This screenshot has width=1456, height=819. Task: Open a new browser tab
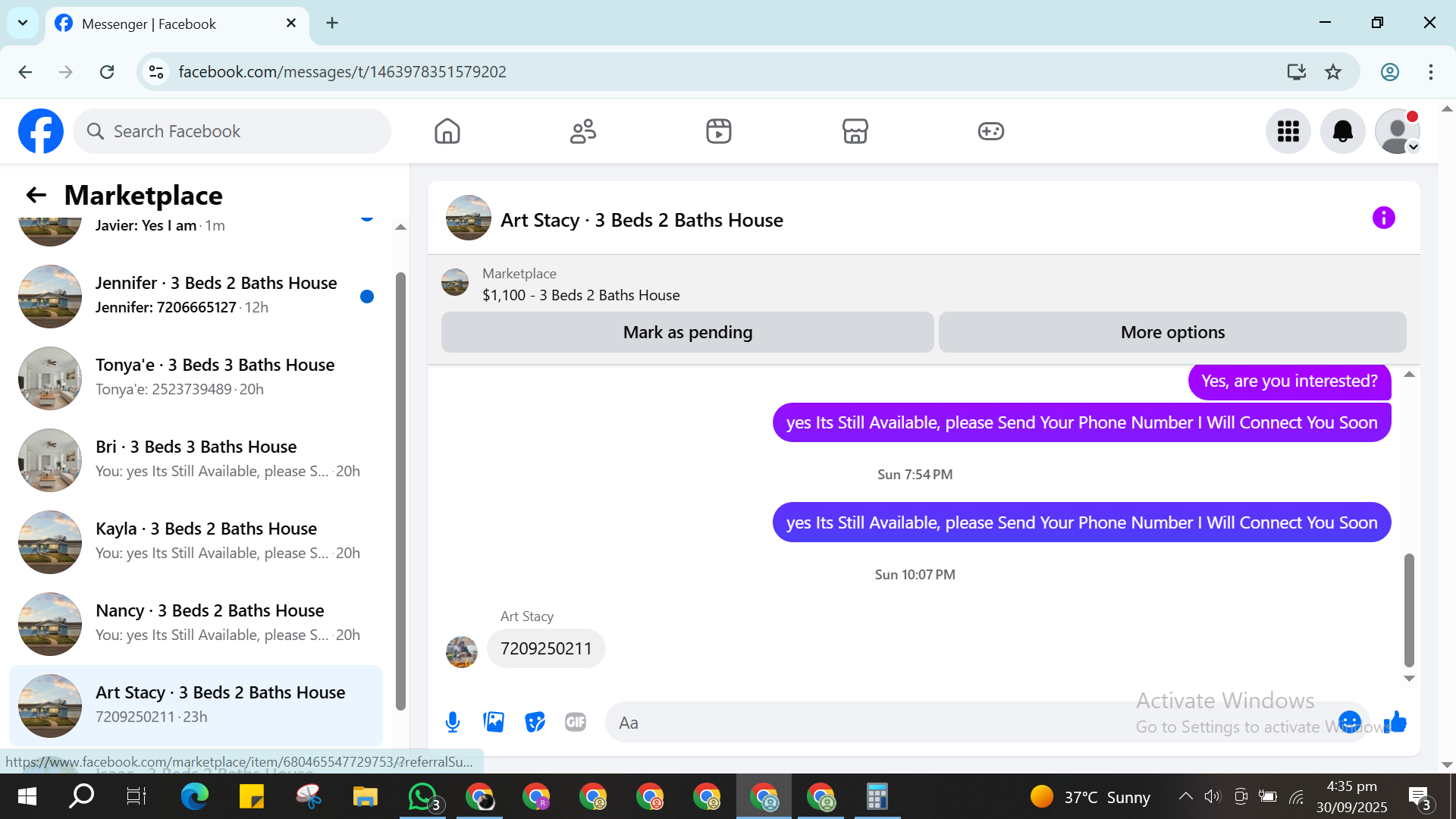point(332,24)
